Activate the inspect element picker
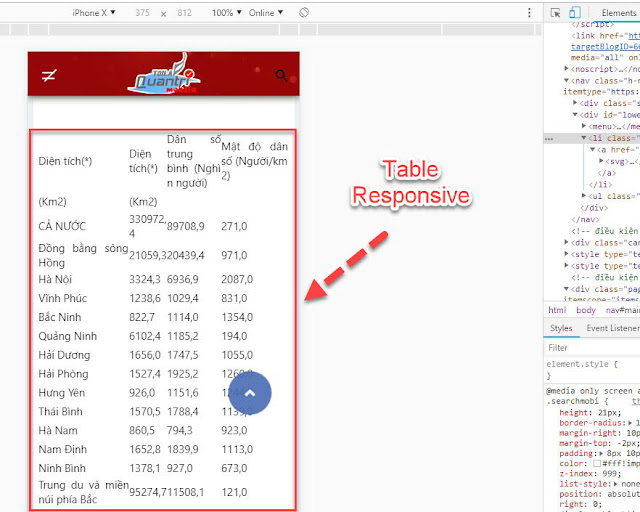Image resolution: width=640 pixels, height=512 pixels. point(555,13)
